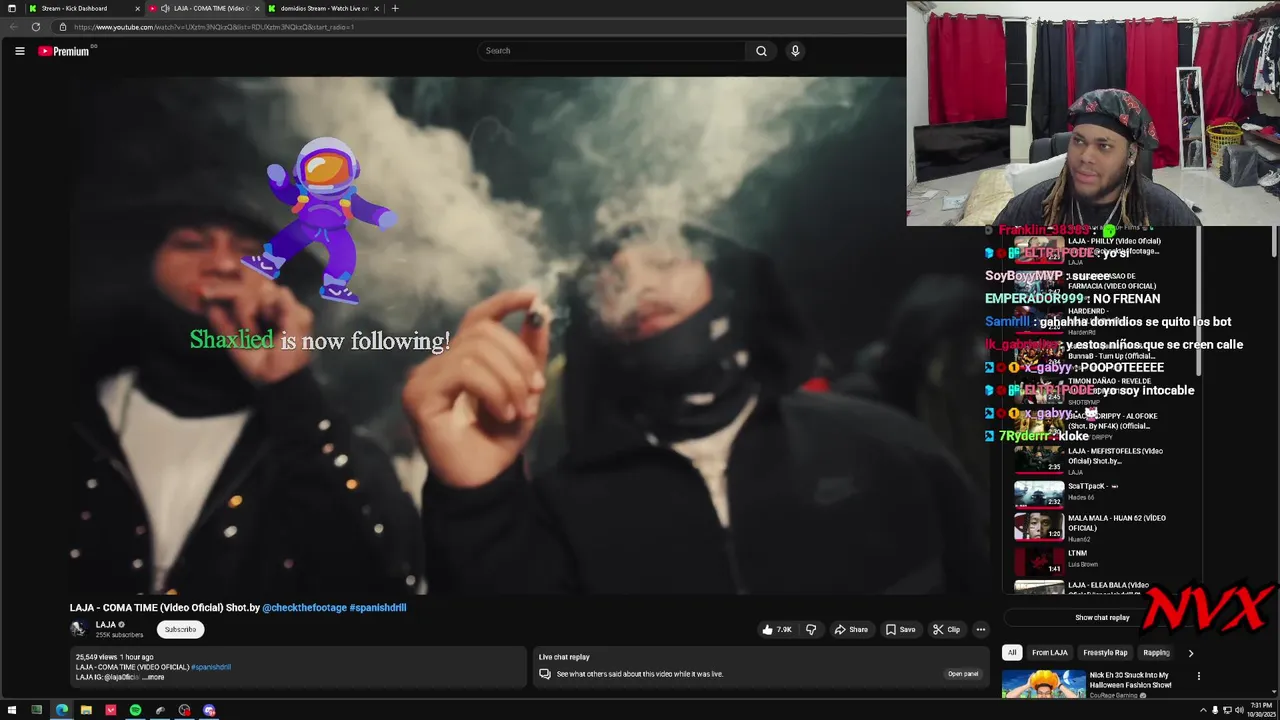Image resolution: width=1280 pixels, height=720 pixels.
Task: Open the Windows Start menu
Action: coord(11,710)
